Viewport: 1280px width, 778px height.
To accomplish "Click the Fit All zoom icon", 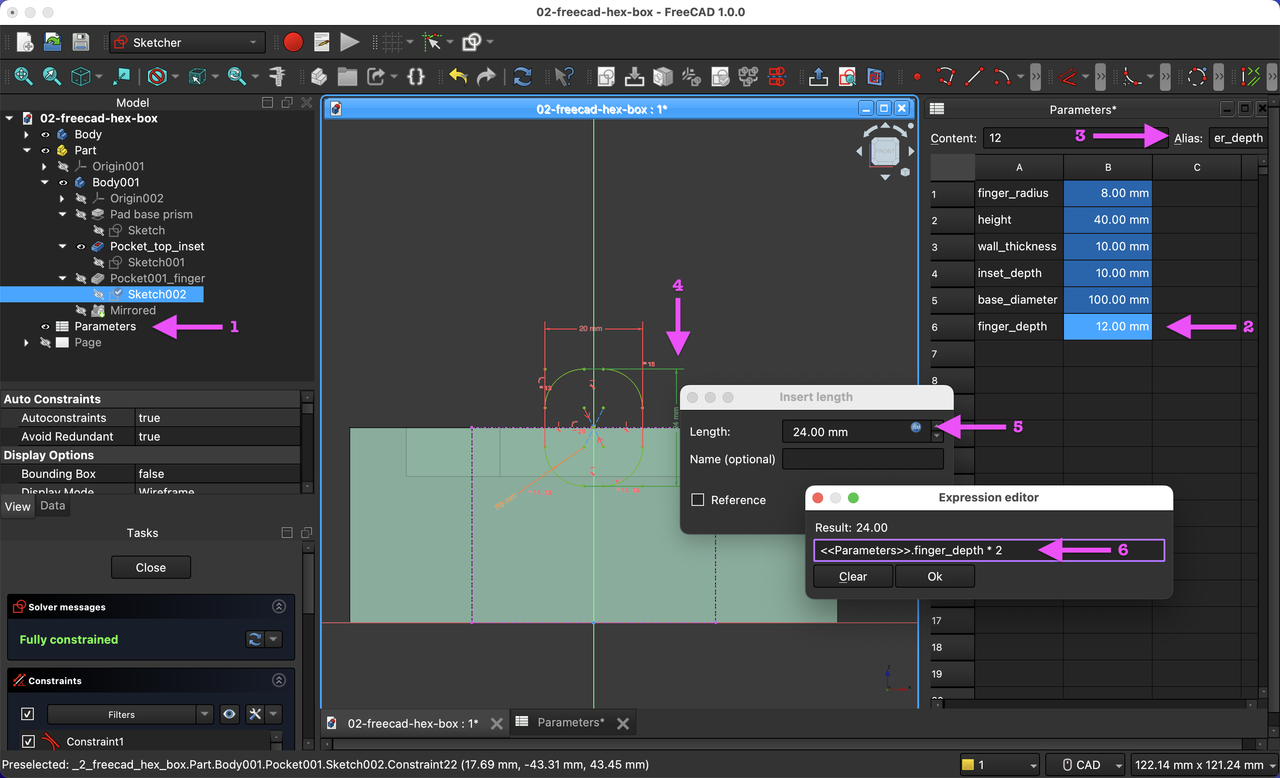I will tap(23, 76).
